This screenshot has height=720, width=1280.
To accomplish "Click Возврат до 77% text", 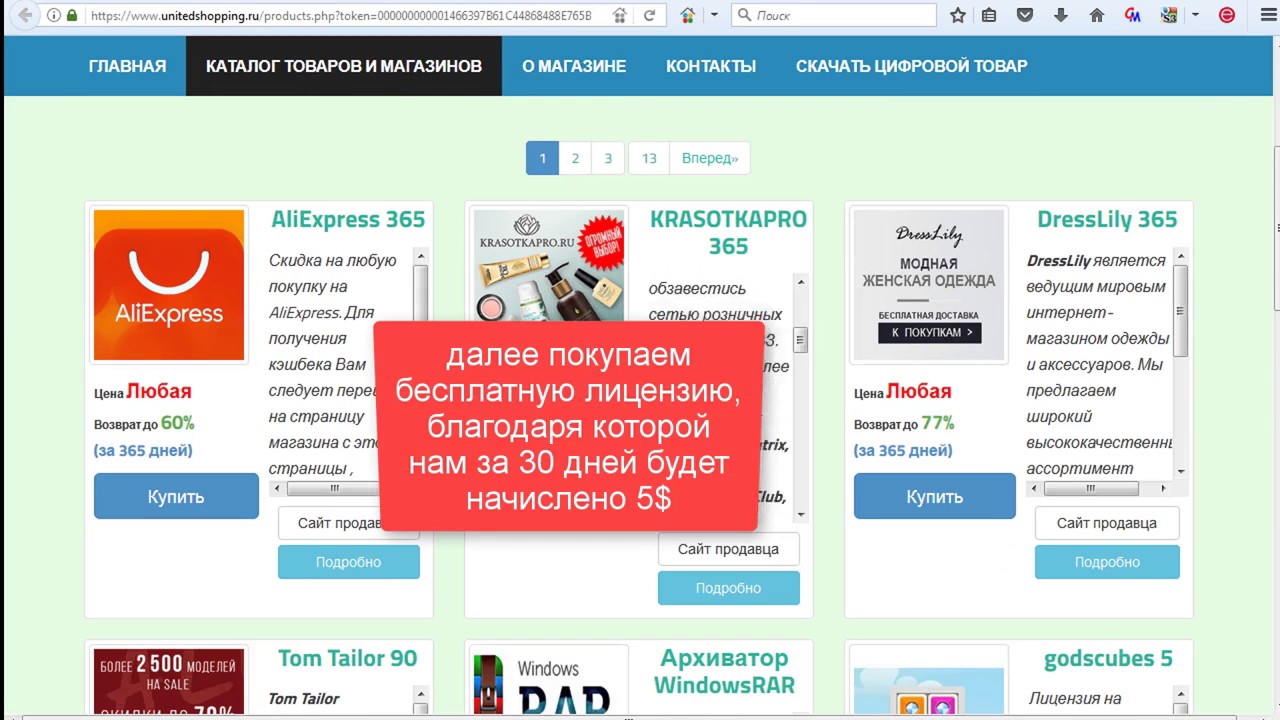I will click(904, 423).
